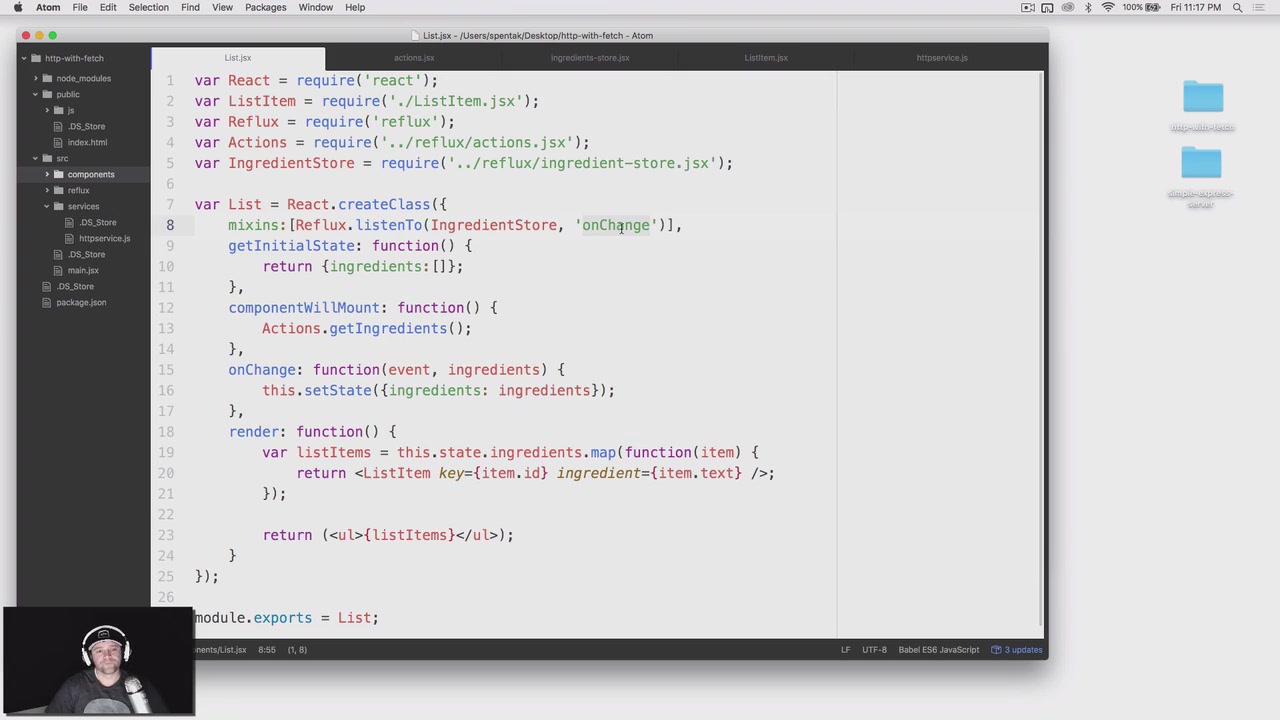The height and width of the screenshot is (720, 1280).
Task: Click the 'onChange' string on line 8
Action: click(x=616, y=225)
